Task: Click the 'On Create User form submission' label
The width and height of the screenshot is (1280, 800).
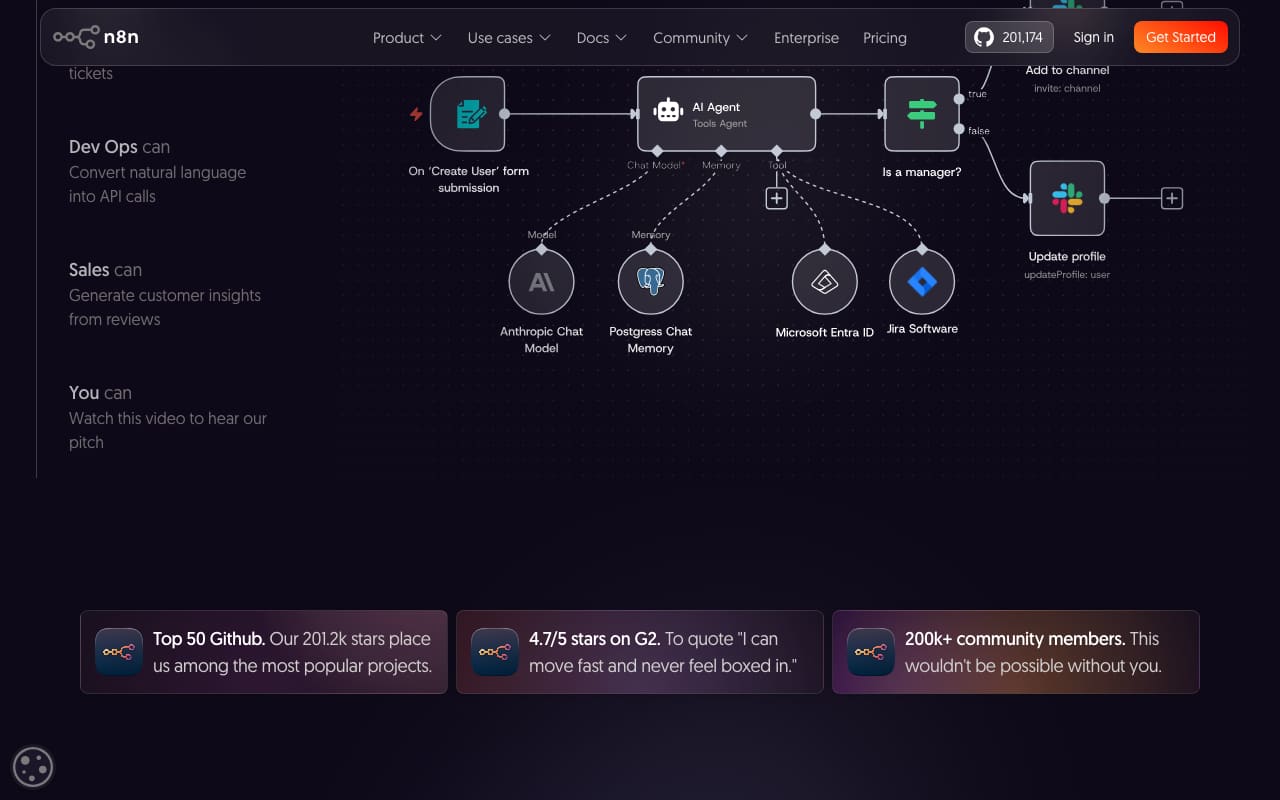Action: point(469,179)
